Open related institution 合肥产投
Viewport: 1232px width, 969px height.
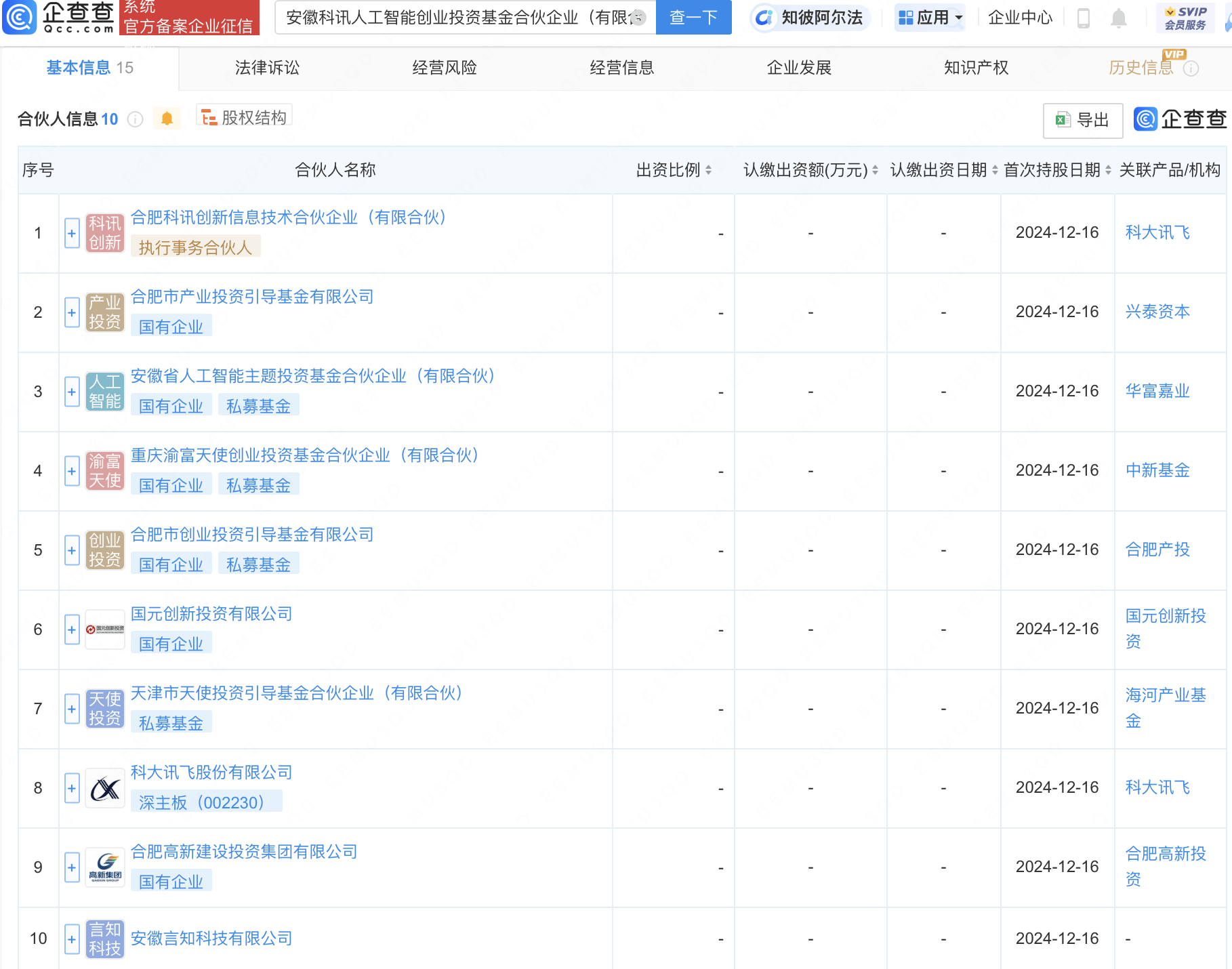[x=1157, y=550]
